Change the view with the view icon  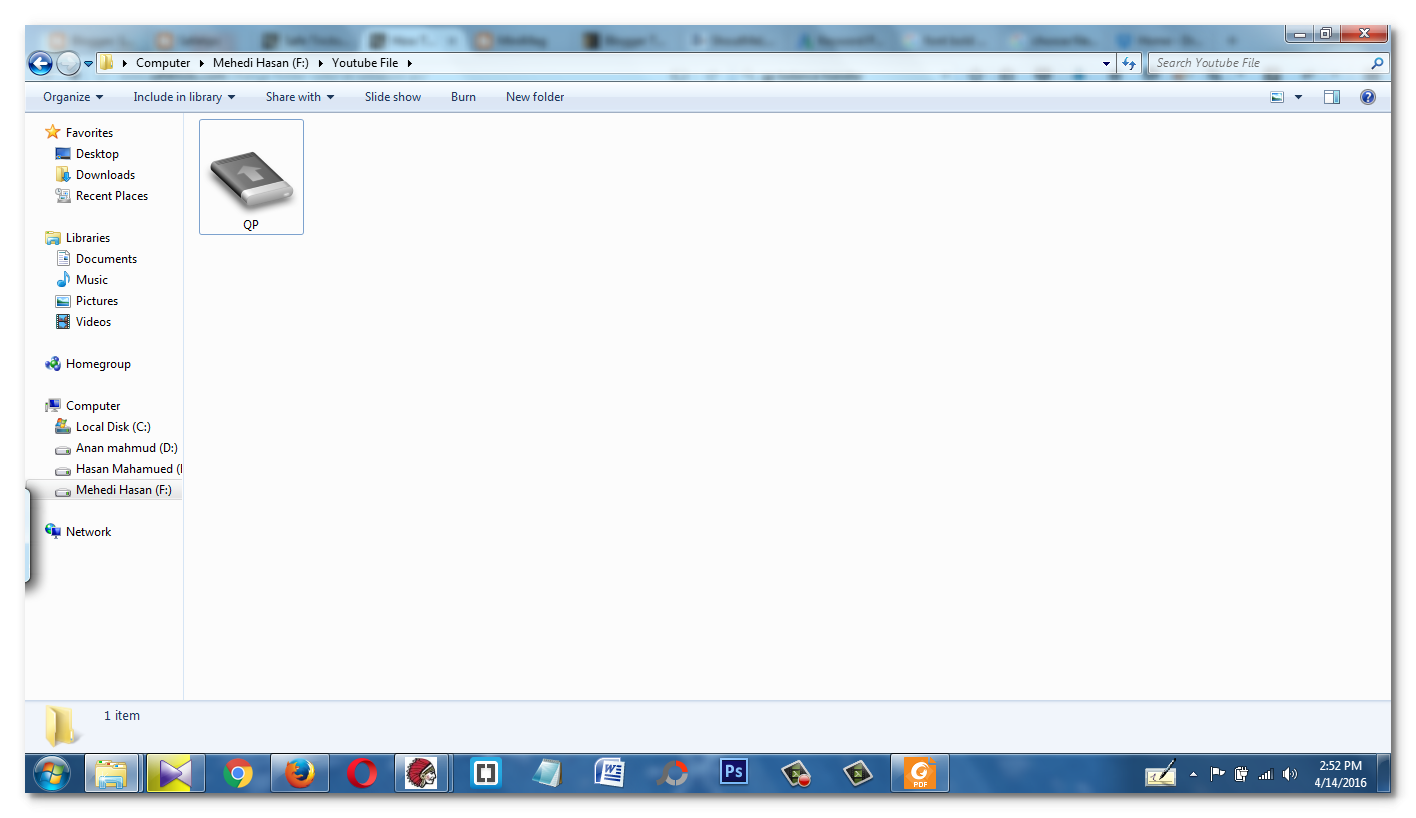(x=1277, y=97)
